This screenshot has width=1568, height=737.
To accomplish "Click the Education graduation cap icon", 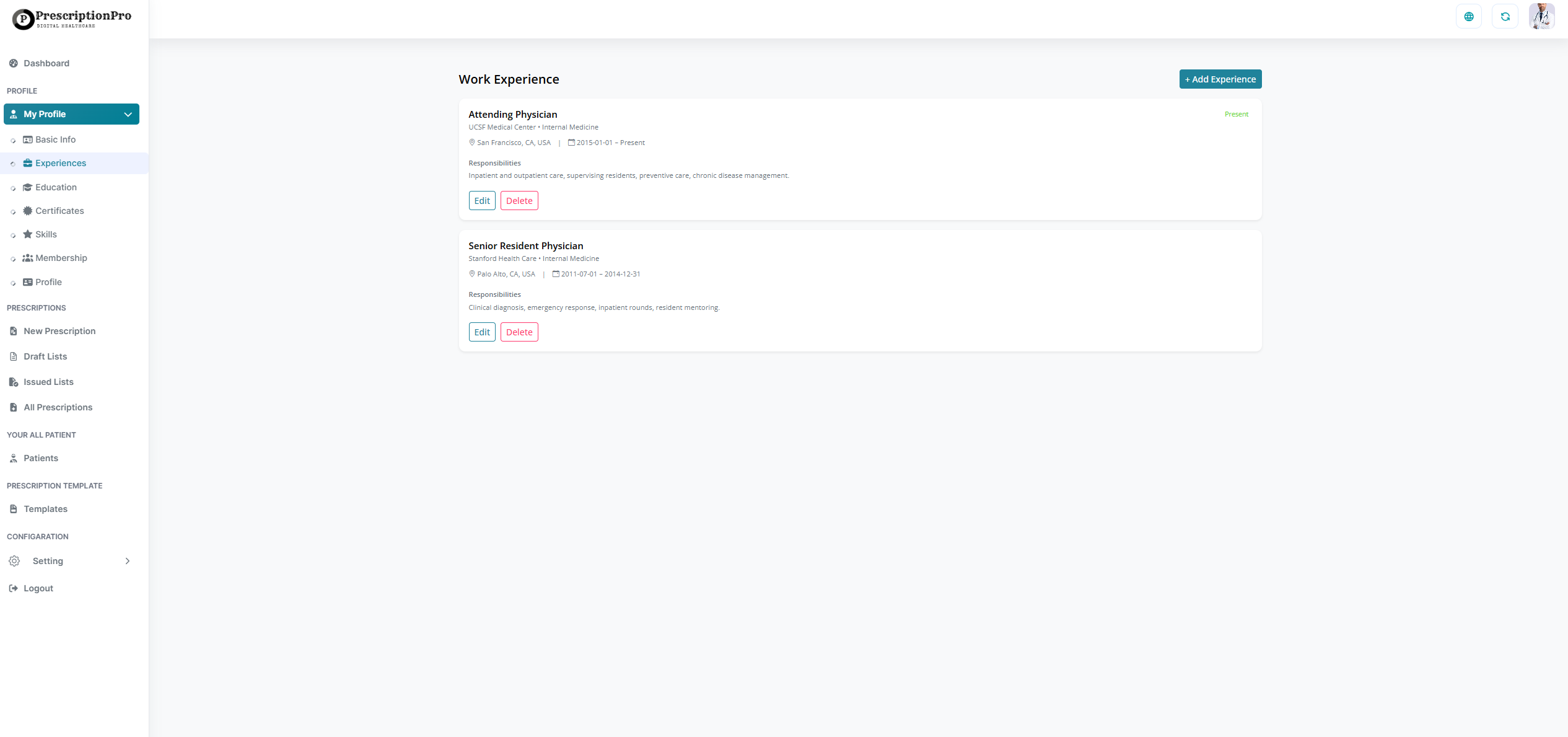I will (27, 187).
